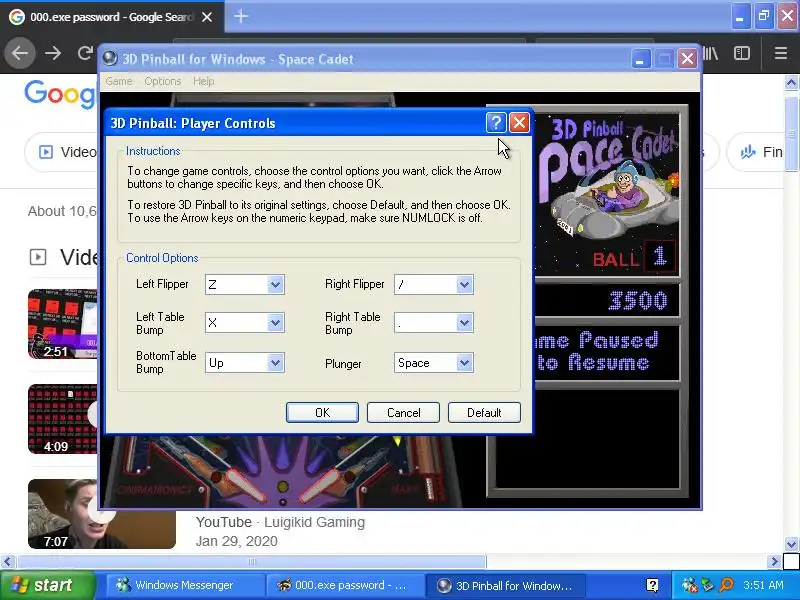Toggle the browser sidebar icon
The height and width of the screenshot is (600, 800).
click(x=742, y=53)
